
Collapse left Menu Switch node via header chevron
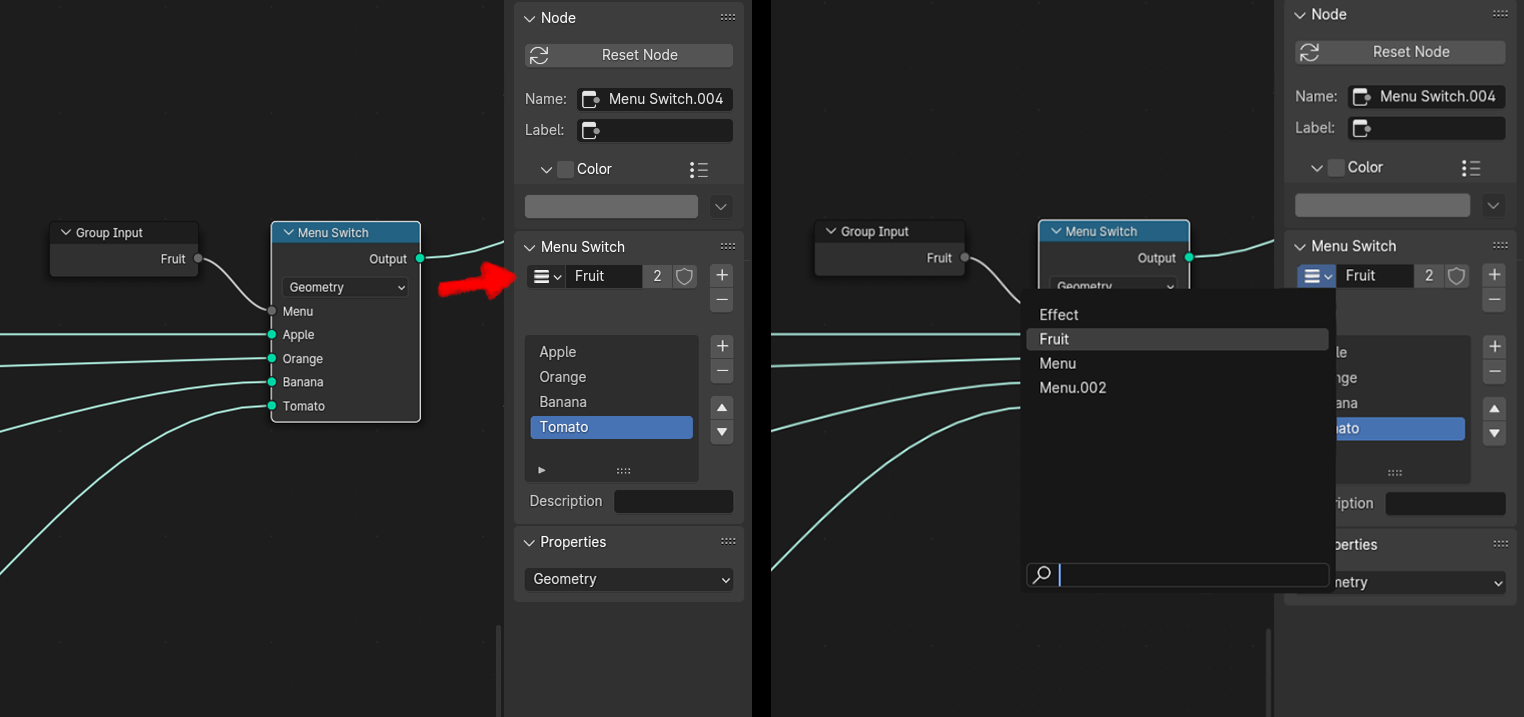point(288,233)
